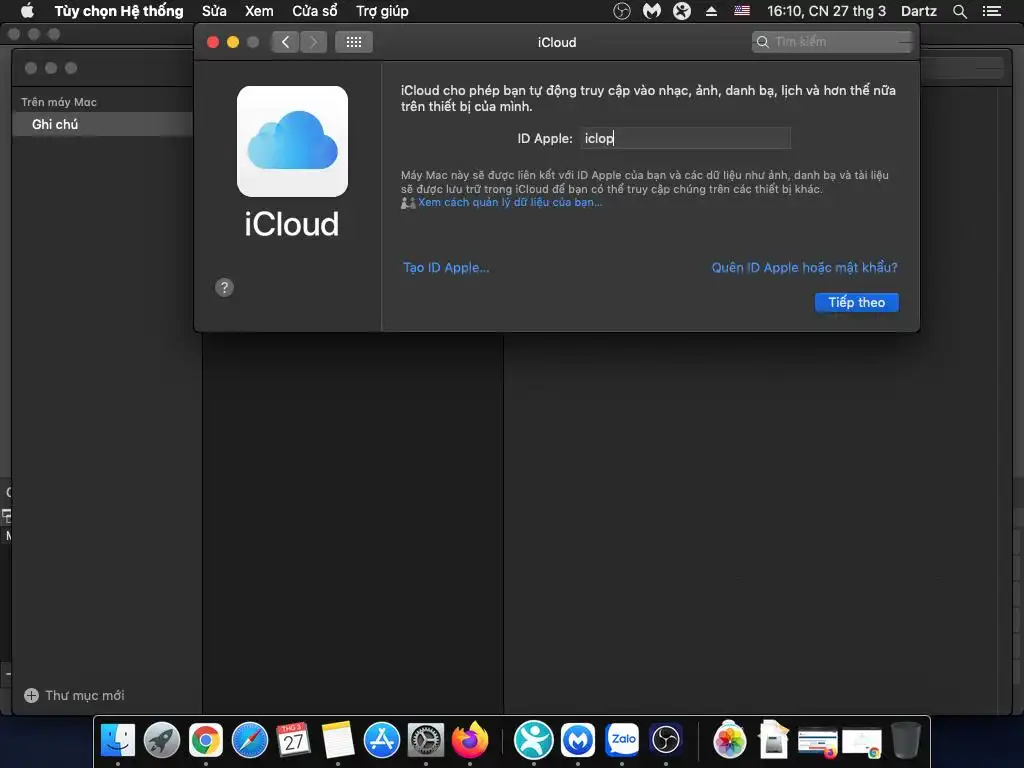Open the help question mark button

coord(224,287)
